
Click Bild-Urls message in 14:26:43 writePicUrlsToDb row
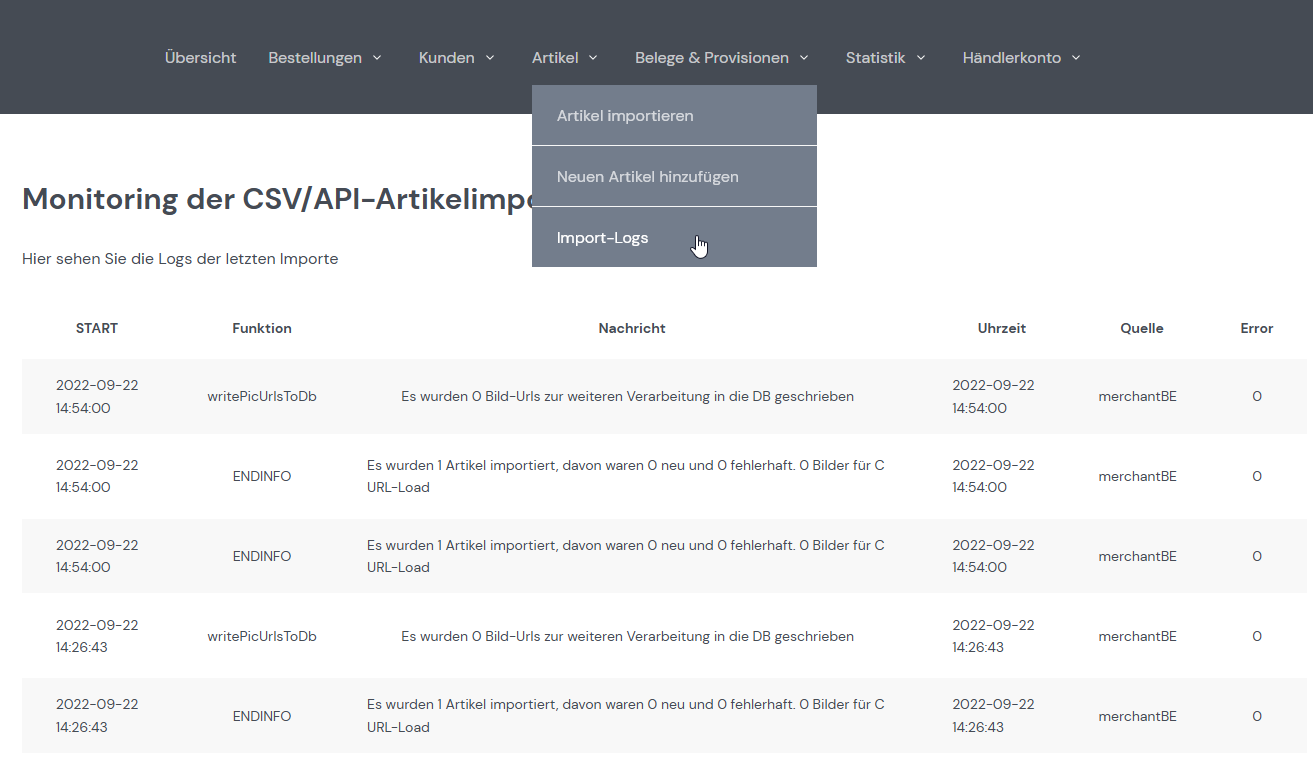[x=628, y=636]
